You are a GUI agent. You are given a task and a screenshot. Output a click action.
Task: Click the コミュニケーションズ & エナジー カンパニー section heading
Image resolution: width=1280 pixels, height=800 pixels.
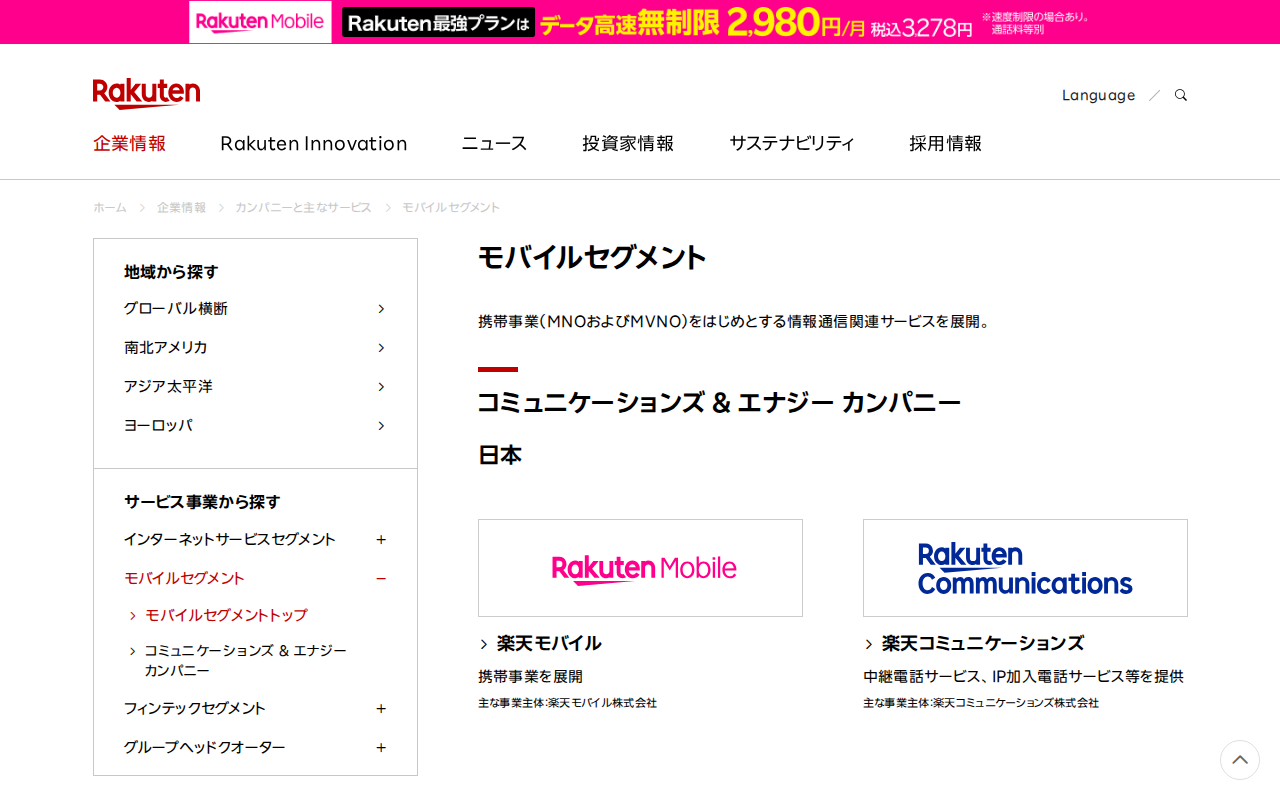point(719,403)
